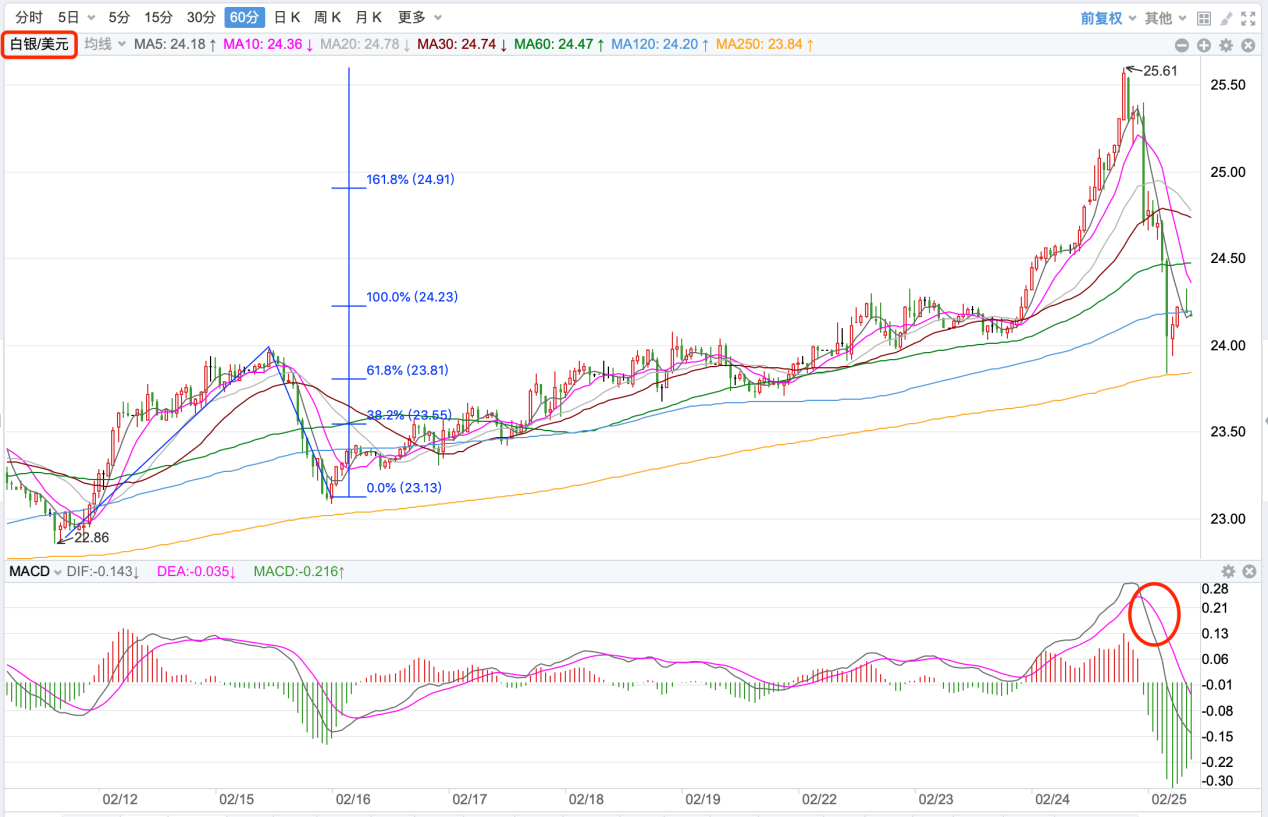Click the MACD indicator name label

tap(29, 571)
